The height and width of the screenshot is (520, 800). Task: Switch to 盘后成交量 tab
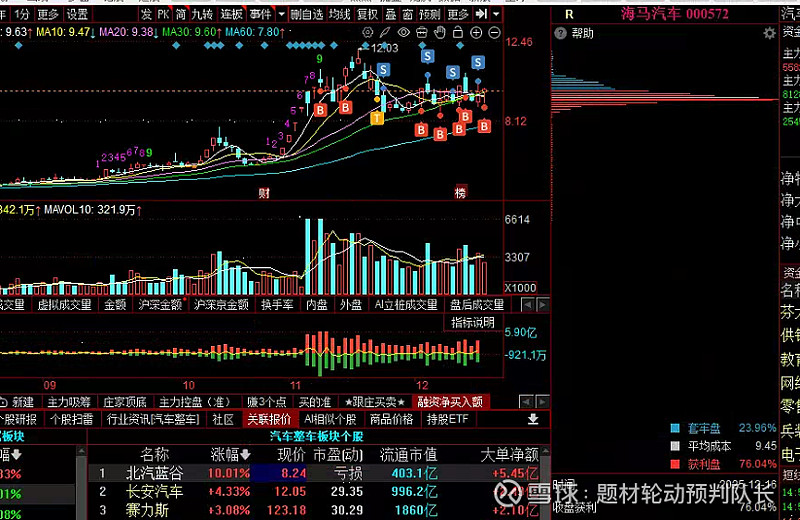pyautogui.click(x=477, y=305)
